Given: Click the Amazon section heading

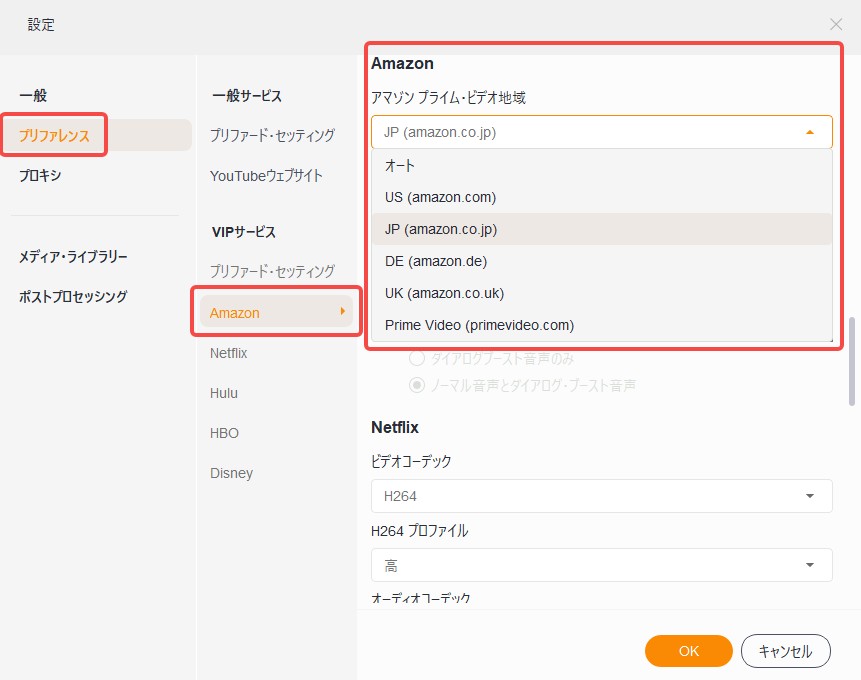Looking at the screenshot, I should [x=402, y=64].
